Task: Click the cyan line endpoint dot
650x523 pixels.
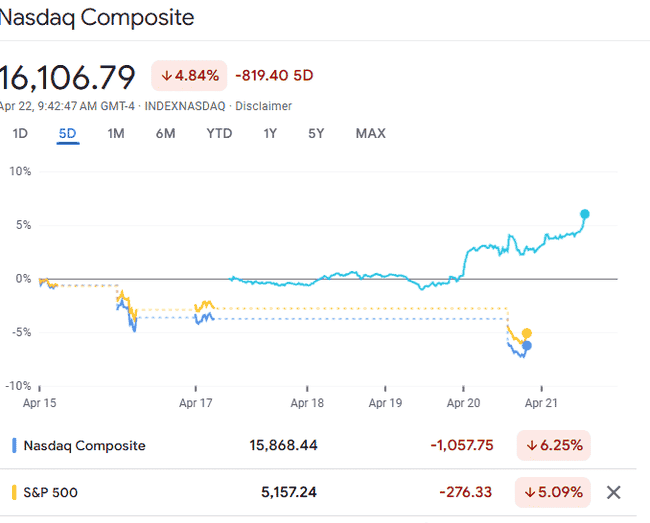Action: [585, 214]
